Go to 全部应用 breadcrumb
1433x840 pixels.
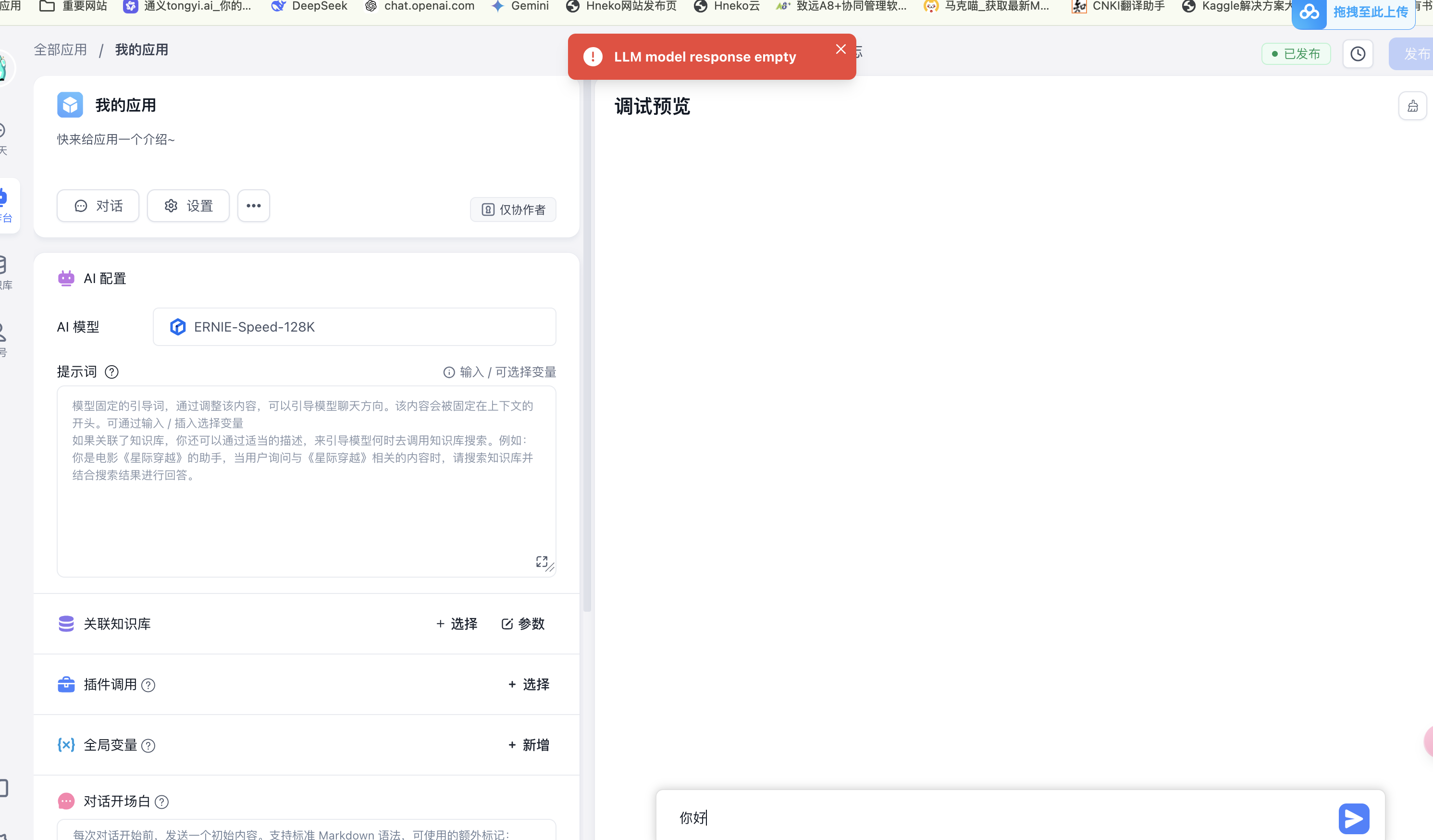pos(60,50)
